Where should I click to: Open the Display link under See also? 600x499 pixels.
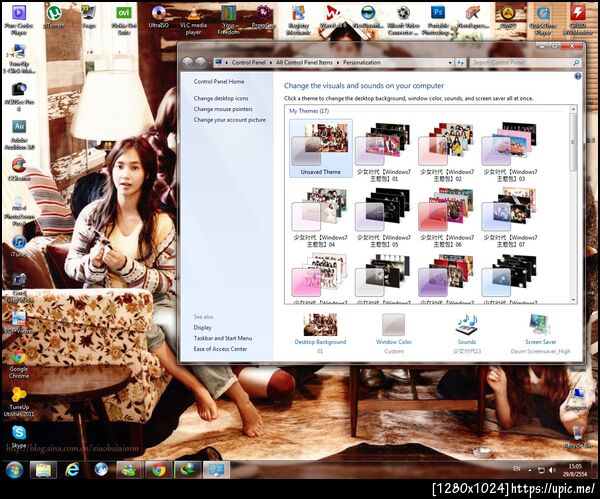(x=202, y=328)
